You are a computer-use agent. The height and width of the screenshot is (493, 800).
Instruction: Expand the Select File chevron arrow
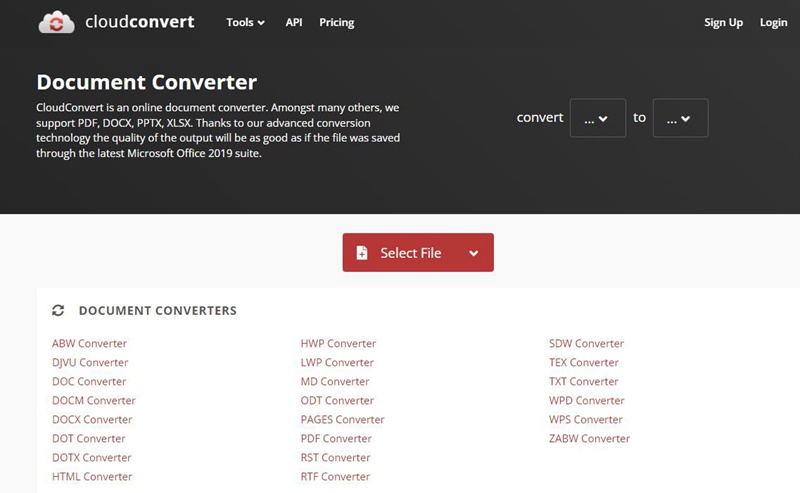[473, 253]
